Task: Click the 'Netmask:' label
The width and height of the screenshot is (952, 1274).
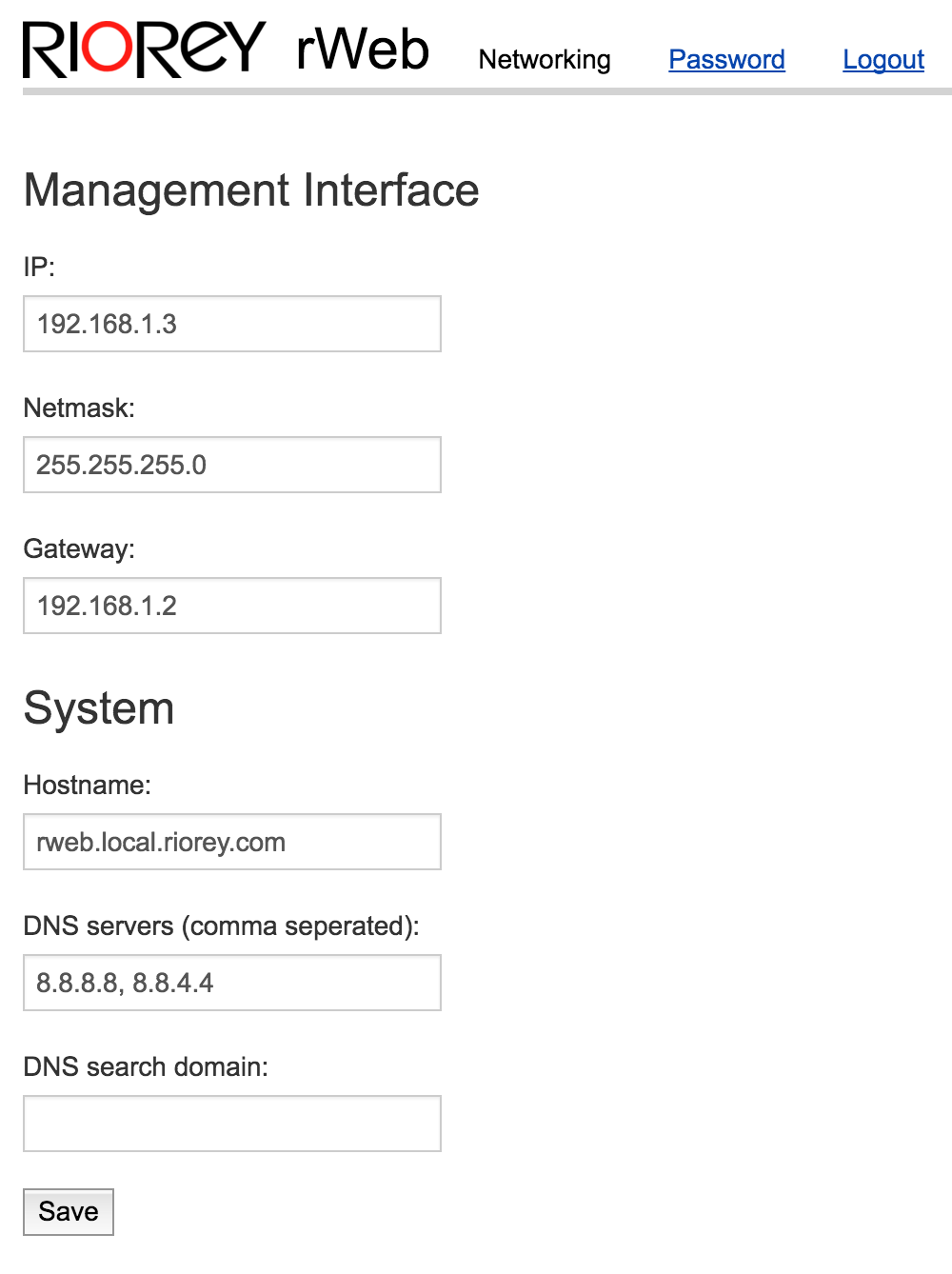Action: coord(79,408)
